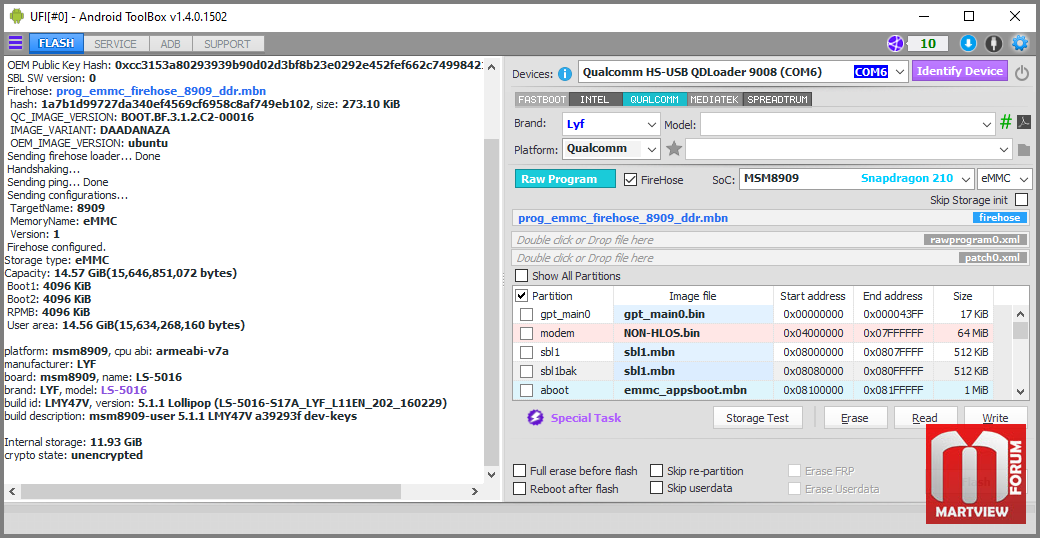Click the Write button

coord(995,418)
